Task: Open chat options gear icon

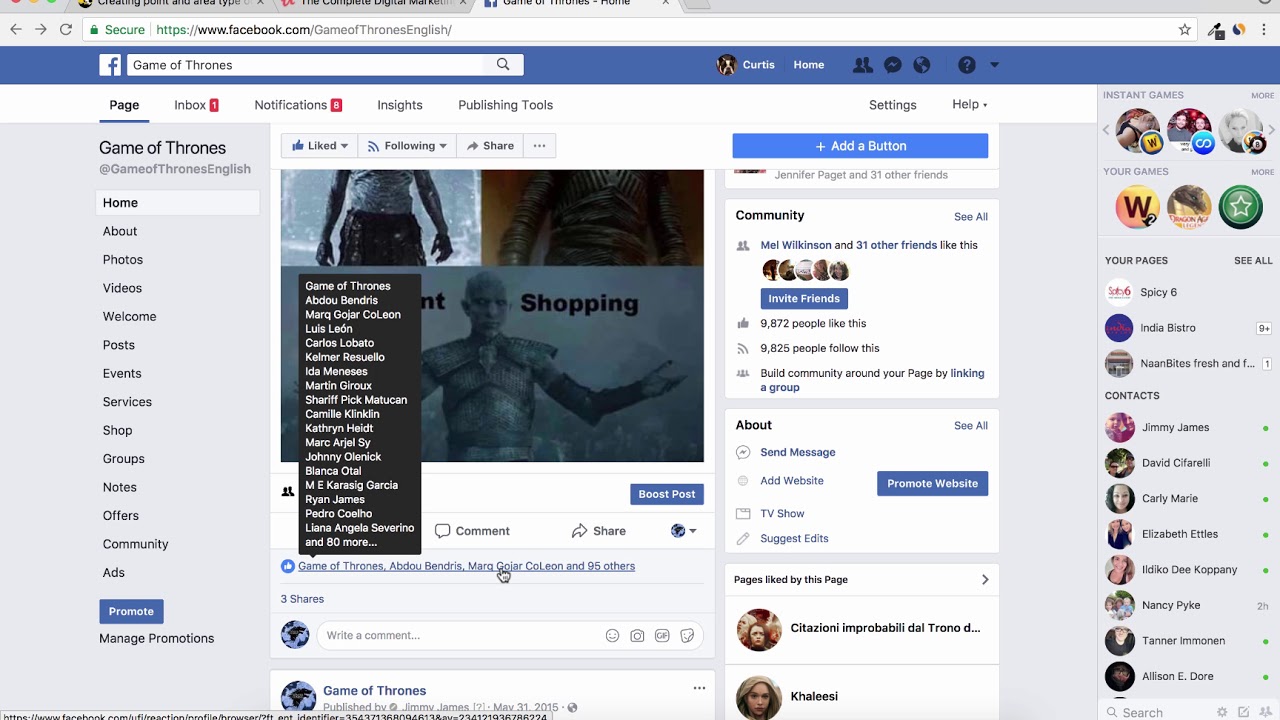Action: tap(1222, 712)
